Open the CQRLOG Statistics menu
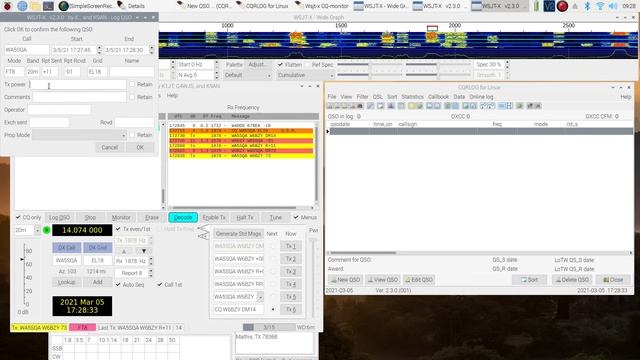Viewport: 640px width, 360px height. (412, 97)
